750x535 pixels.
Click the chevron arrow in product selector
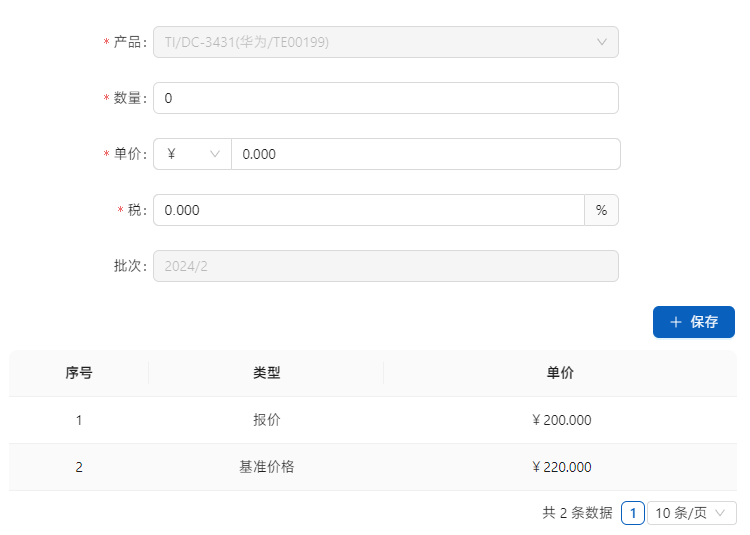click(602, 42)
